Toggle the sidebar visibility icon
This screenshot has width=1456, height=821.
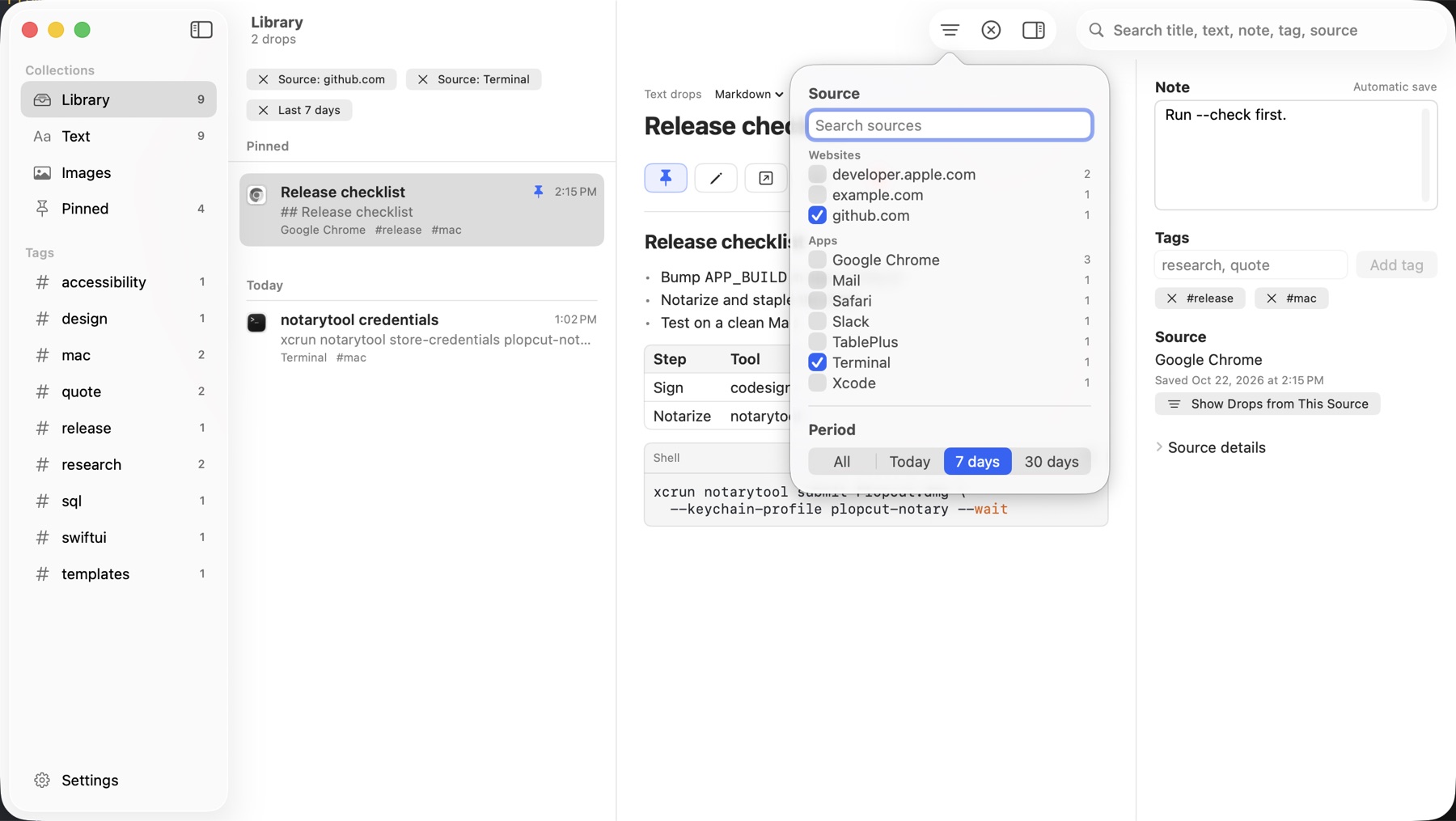201,30
